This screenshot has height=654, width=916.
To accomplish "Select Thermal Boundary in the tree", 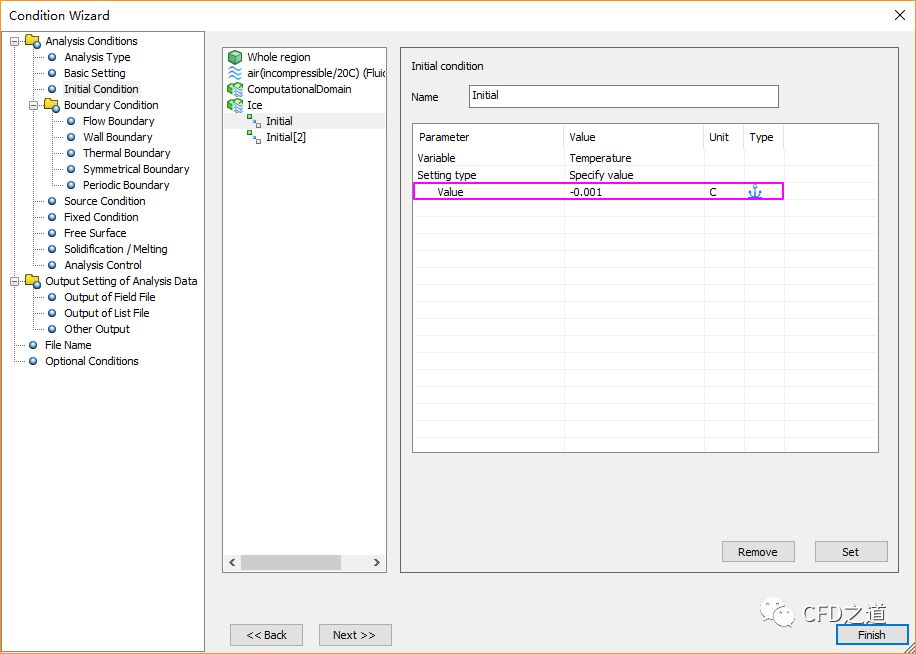I will (x=126, y=153).
